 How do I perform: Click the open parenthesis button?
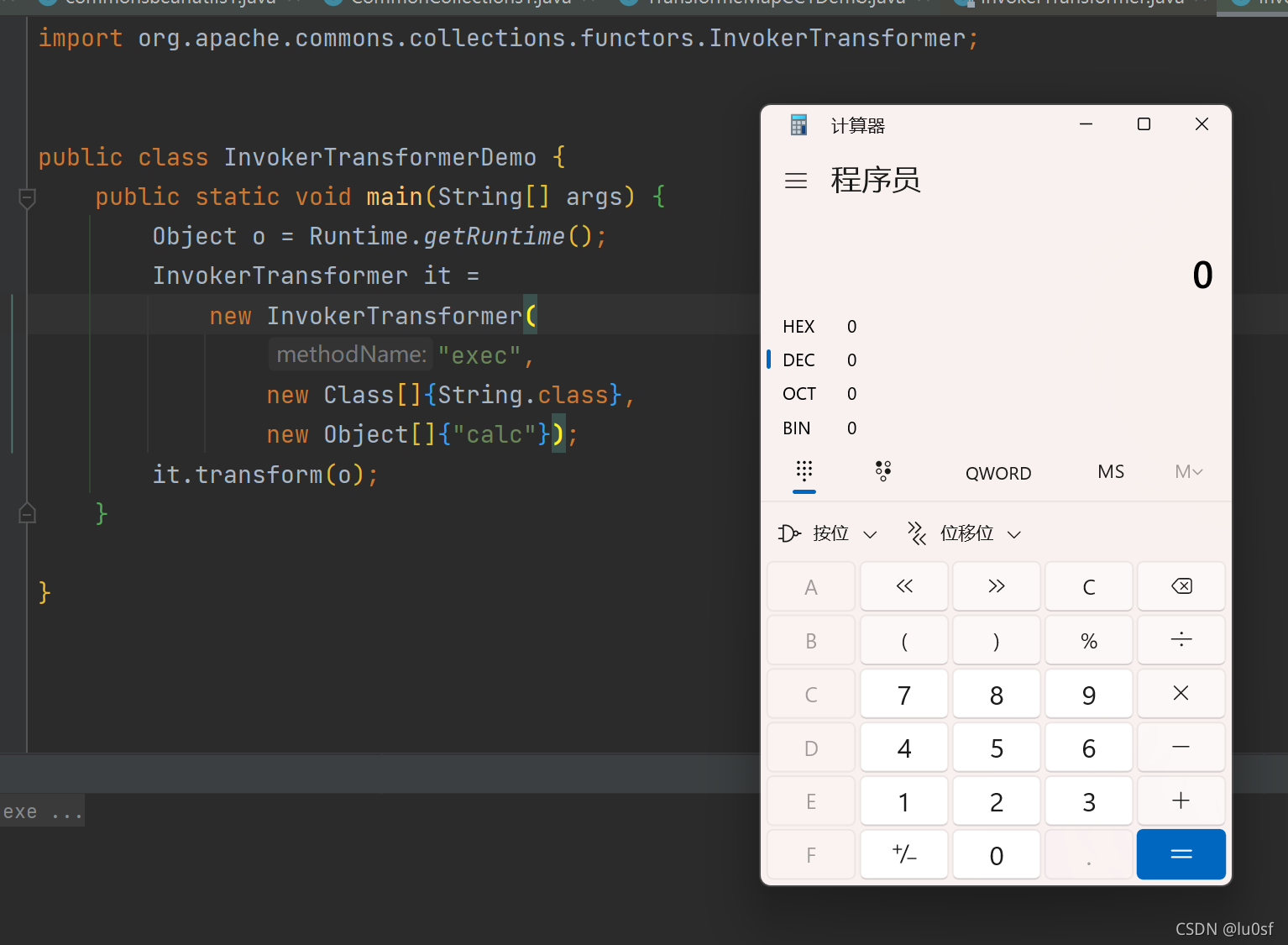(904, 640)
